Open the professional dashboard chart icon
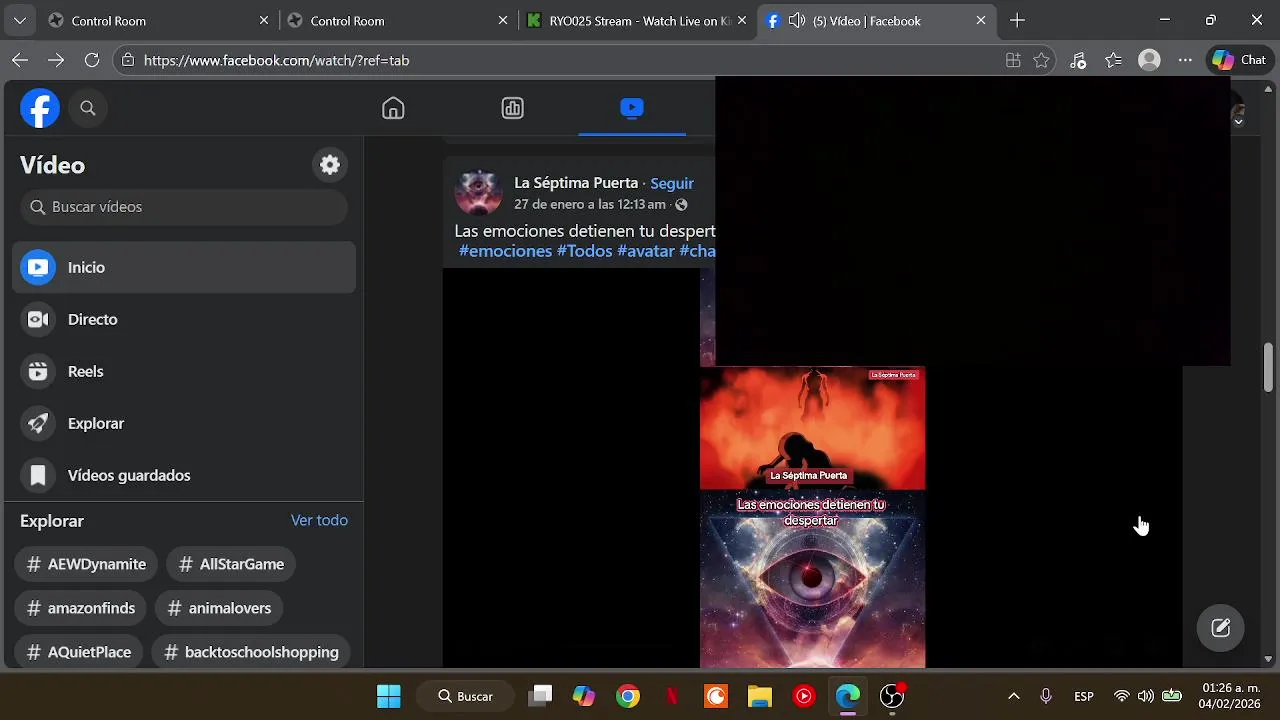This screenshot has height=720, width=1280. [x=512, y=108]
